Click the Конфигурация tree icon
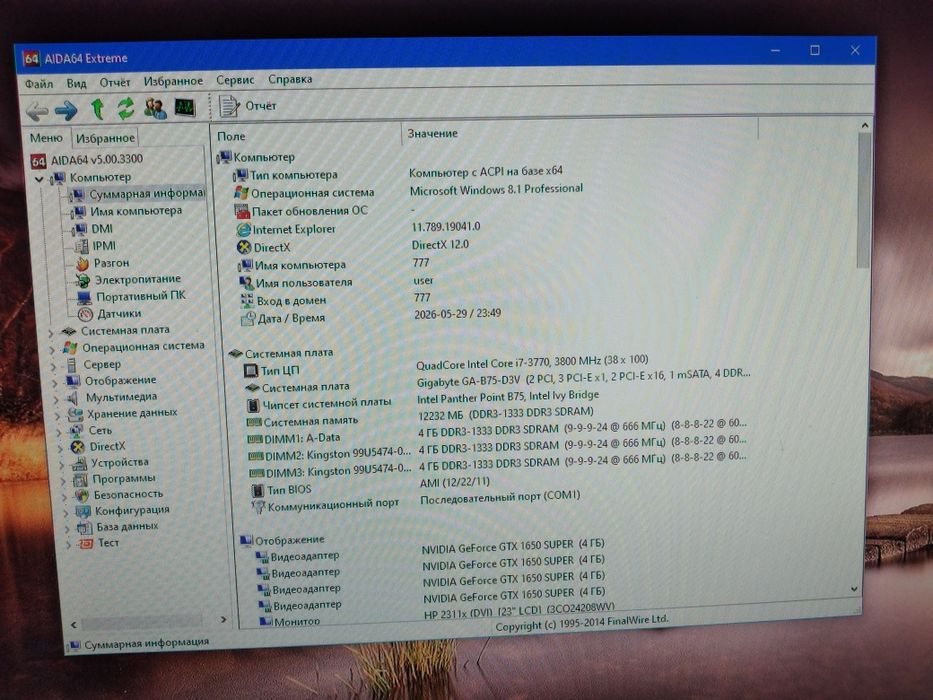The image size is (933, 700). (83, 511)
